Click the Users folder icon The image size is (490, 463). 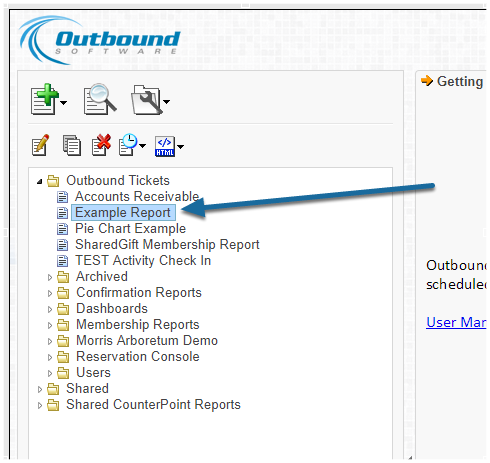[63, 373]
